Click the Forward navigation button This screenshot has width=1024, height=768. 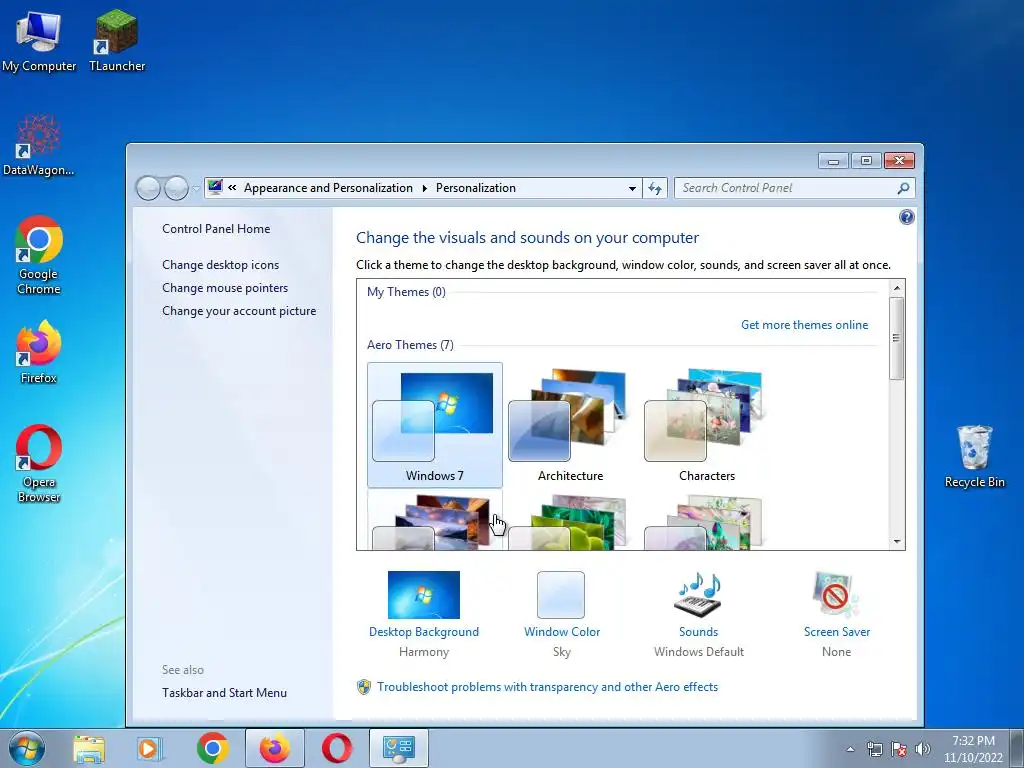[x=176, y=188]
